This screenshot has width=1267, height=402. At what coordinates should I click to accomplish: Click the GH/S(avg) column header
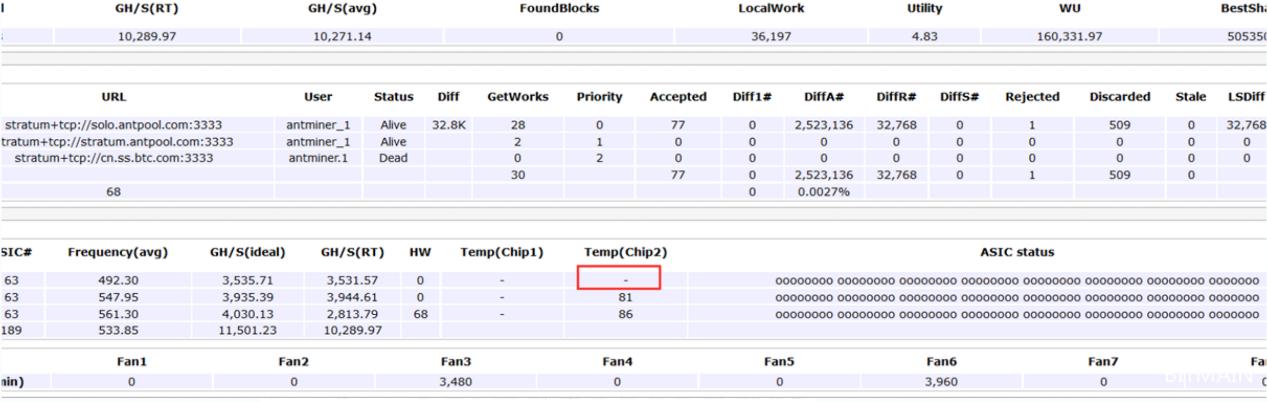[x=342, y=9]
